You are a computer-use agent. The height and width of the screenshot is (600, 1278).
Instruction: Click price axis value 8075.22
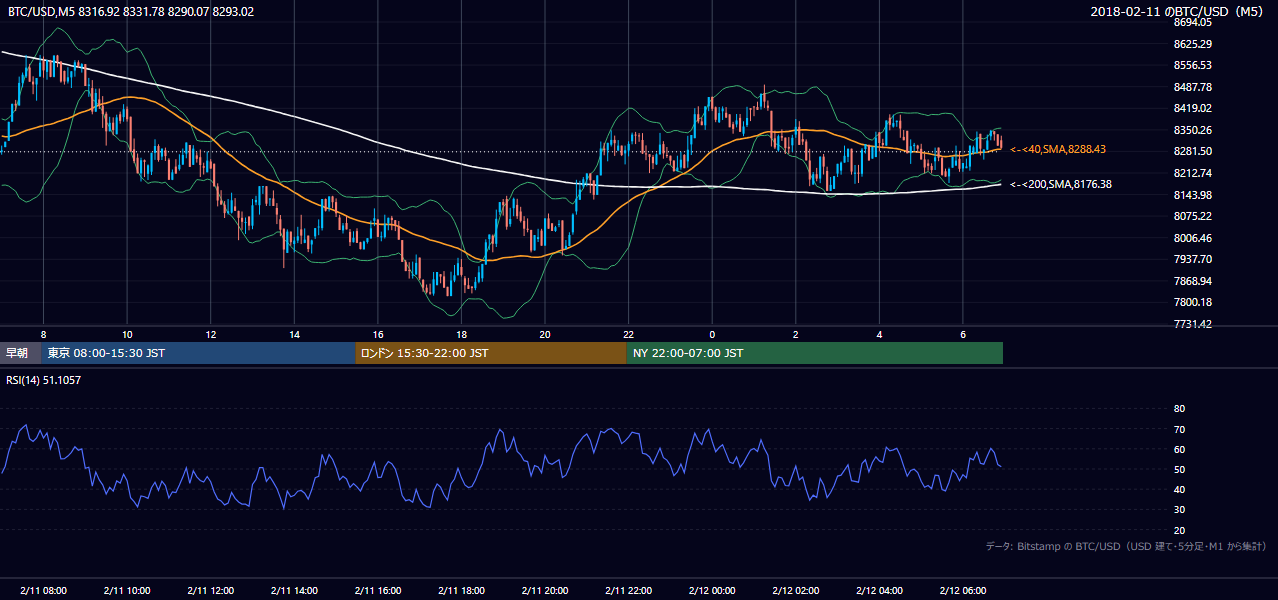point(1193,216)
